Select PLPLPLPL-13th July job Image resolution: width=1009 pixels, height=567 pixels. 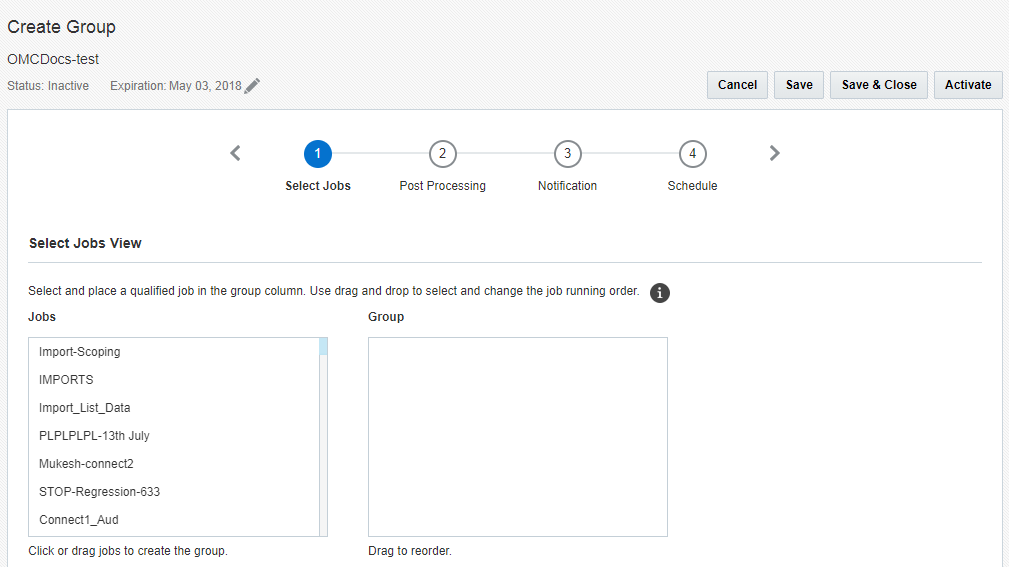click(94, 436)
